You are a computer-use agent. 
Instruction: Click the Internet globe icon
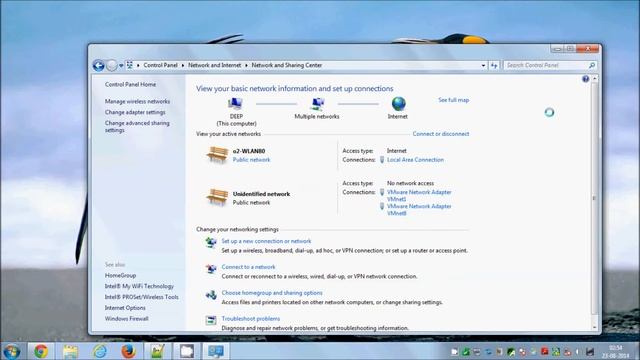pyautogui.click(x=398, y=104)
